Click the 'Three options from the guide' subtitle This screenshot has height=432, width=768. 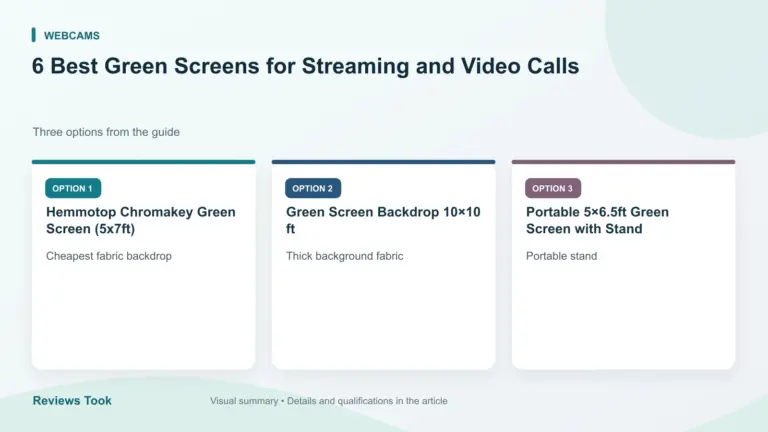pos(106,132)
